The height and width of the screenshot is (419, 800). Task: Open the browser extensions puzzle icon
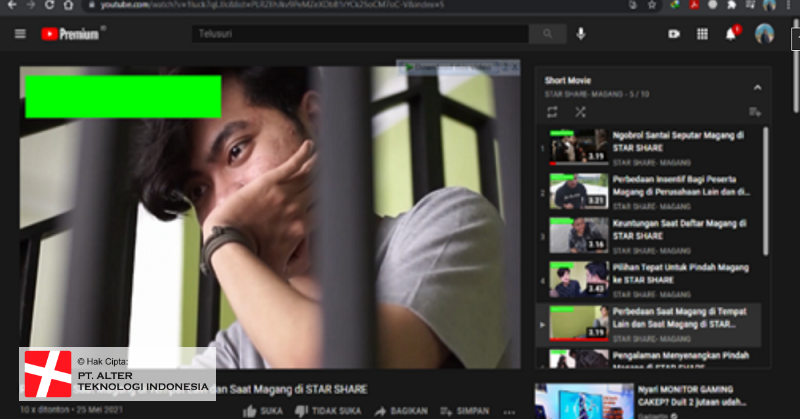point(732,5)
